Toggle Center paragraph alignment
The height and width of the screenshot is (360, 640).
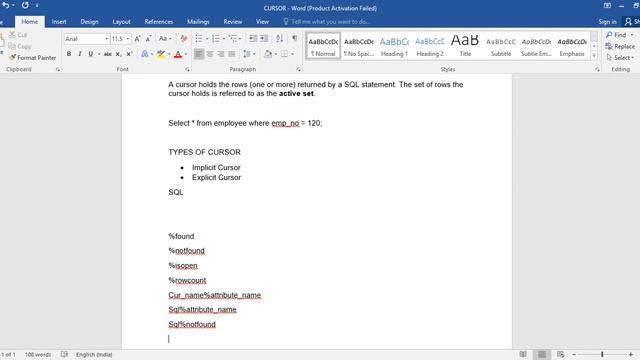pos(210,54)
